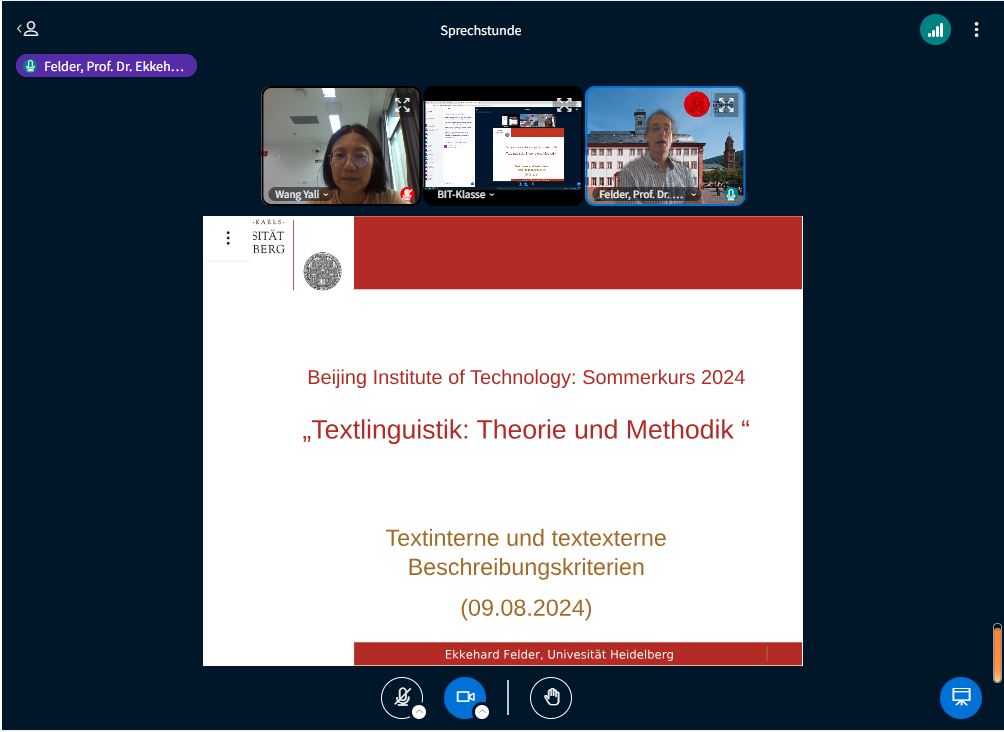
Task: Make BIT-Klasse video fullscreen
Action: click(564, 105)
